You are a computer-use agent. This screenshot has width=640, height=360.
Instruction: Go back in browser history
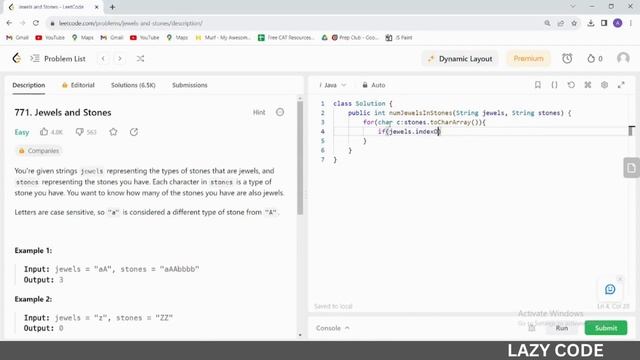pos(9,23)
